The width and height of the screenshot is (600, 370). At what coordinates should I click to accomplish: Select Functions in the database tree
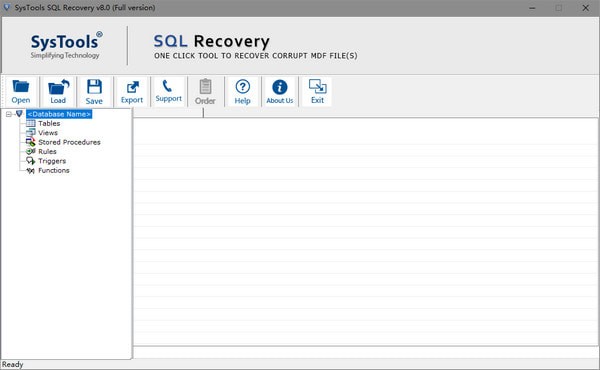tap(54, 170)
